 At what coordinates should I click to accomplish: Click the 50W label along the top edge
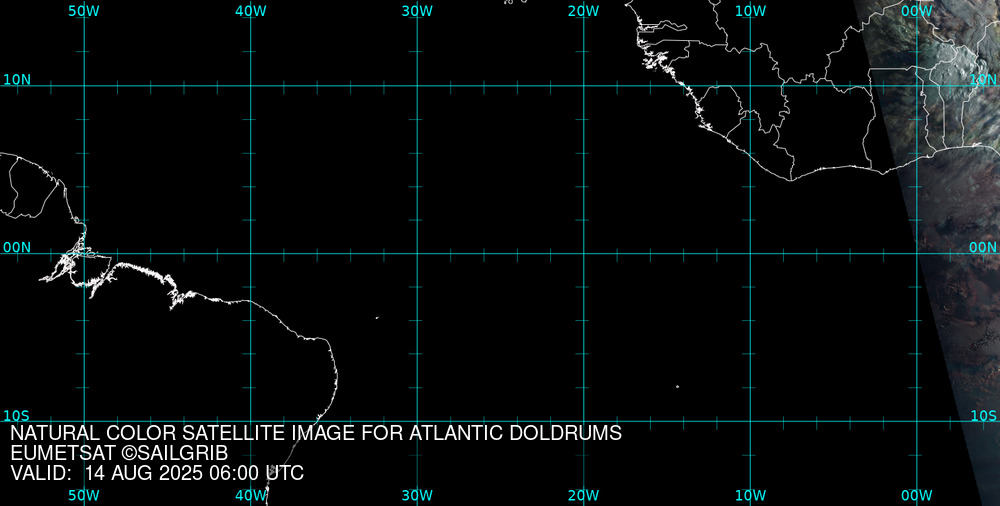84,11
